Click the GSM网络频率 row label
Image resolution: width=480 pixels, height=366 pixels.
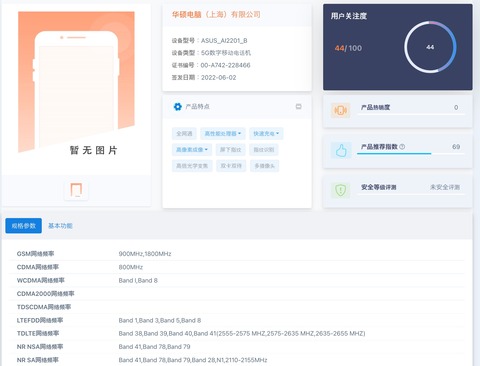pyautogui.click(x=35, y=254)
